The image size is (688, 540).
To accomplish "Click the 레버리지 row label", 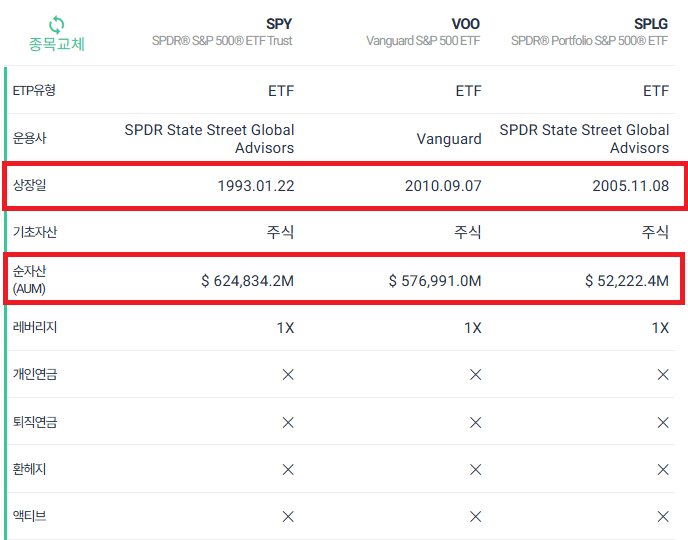I will pyautogui.click(x=35, y=327).
